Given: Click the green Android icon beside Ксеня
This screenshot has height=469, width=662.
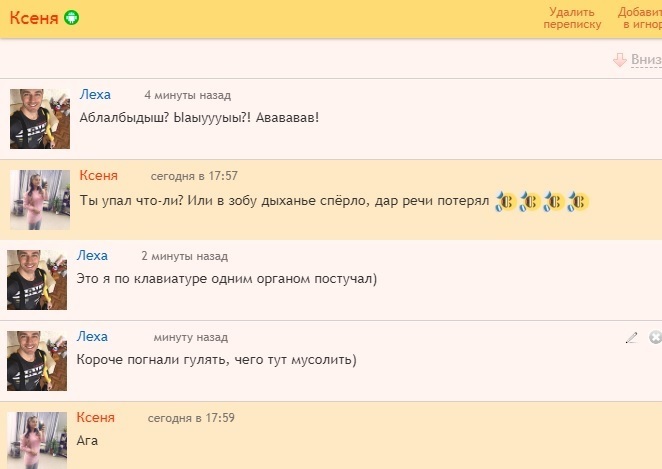Looking at the screenshot, I should point(71,18).
